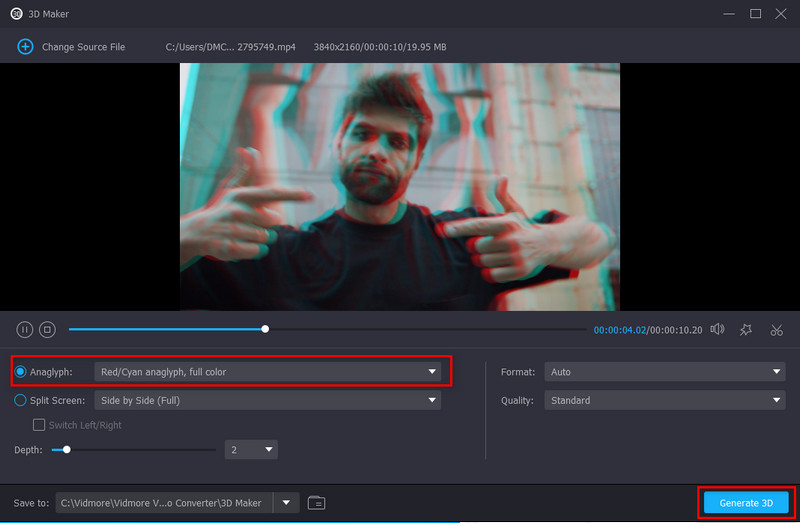This screenshot has width=800, height=523.
Task: Click the Change Source File label
Action: coord(83,47)
